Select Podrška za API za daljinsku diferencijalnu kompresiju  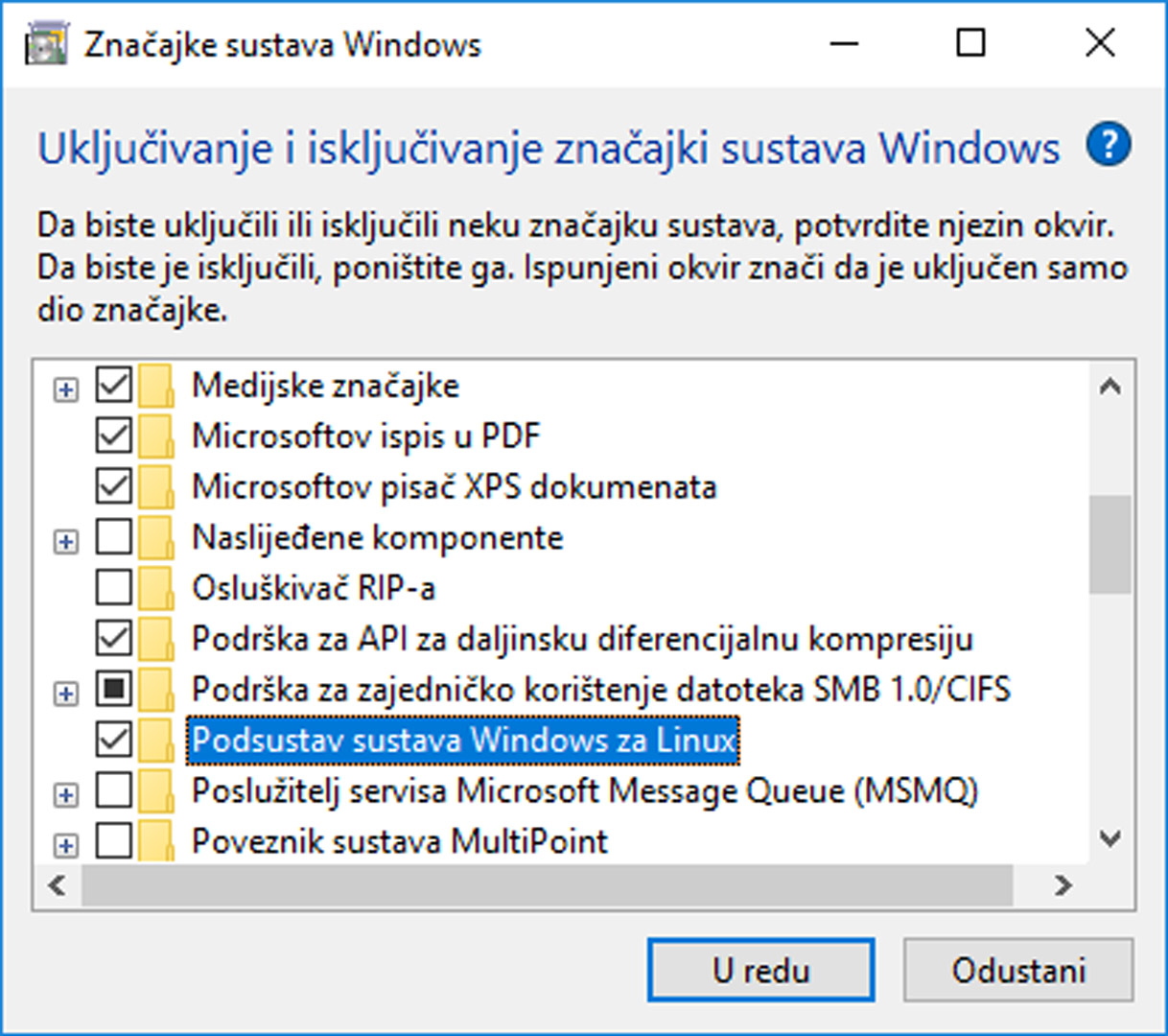[x=582, y=639]
